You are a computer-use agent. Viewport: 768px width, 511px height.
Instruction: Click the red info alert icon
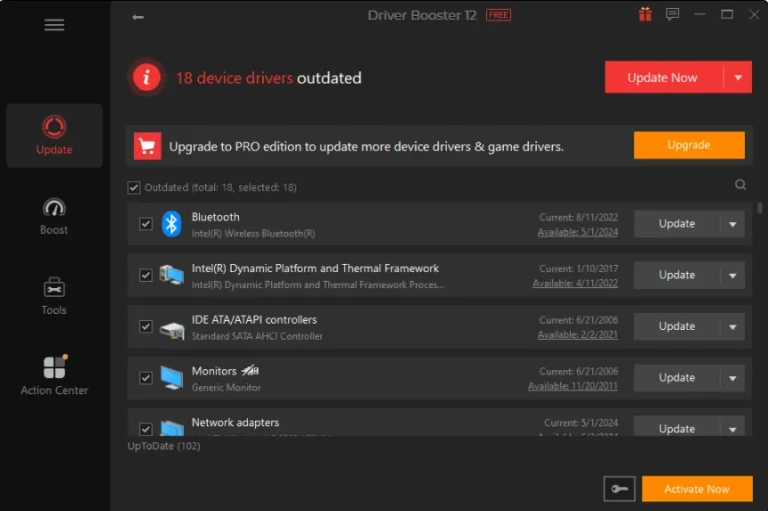coord(146,77)
